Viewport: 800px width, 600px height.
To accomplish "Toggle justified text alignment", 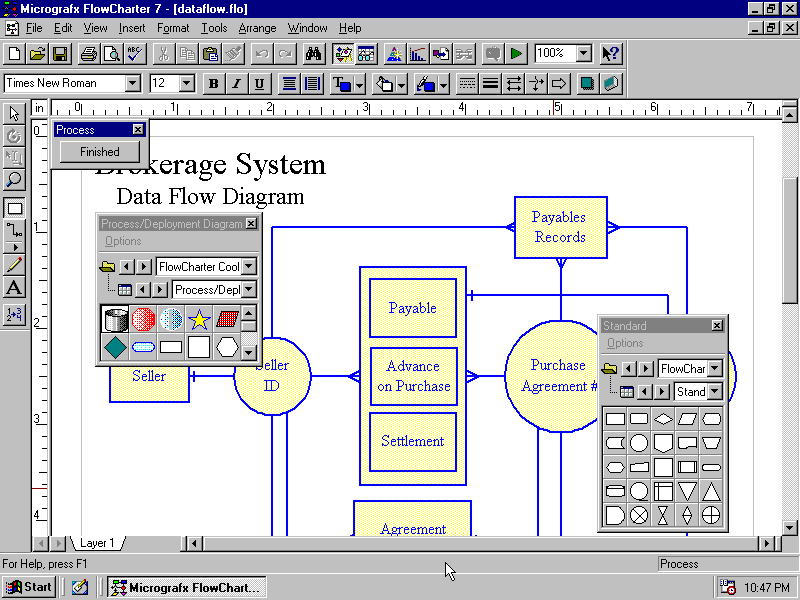I will pyautogui.click(x=312, y=84).
